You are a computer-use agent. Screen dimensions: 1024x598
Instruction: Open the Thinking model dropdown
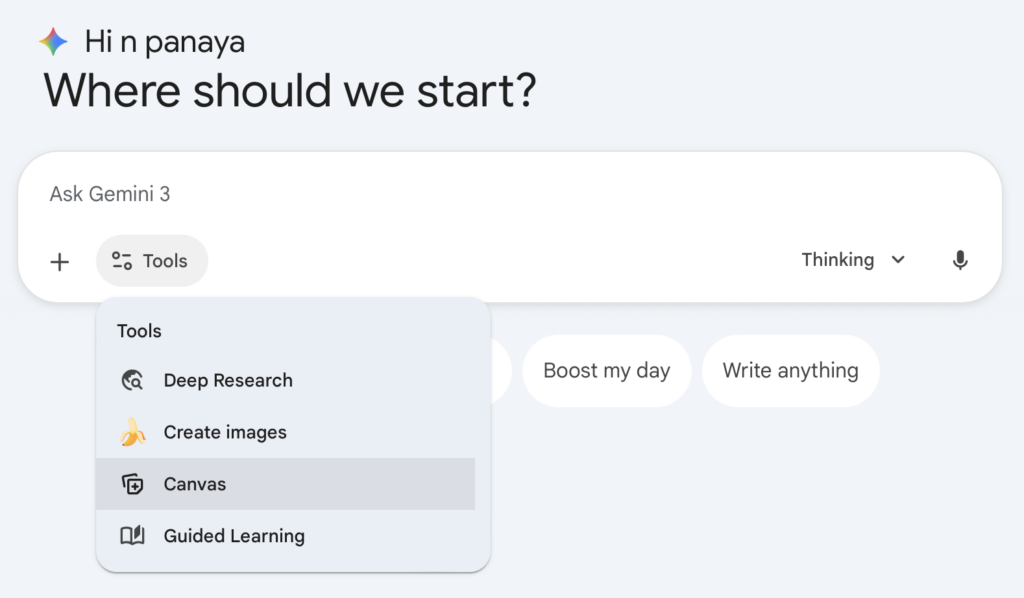(x=853, y=259)
